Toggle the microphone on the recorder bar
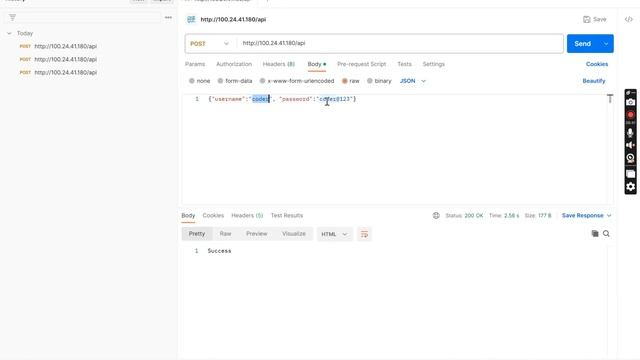 click(631, 133)
